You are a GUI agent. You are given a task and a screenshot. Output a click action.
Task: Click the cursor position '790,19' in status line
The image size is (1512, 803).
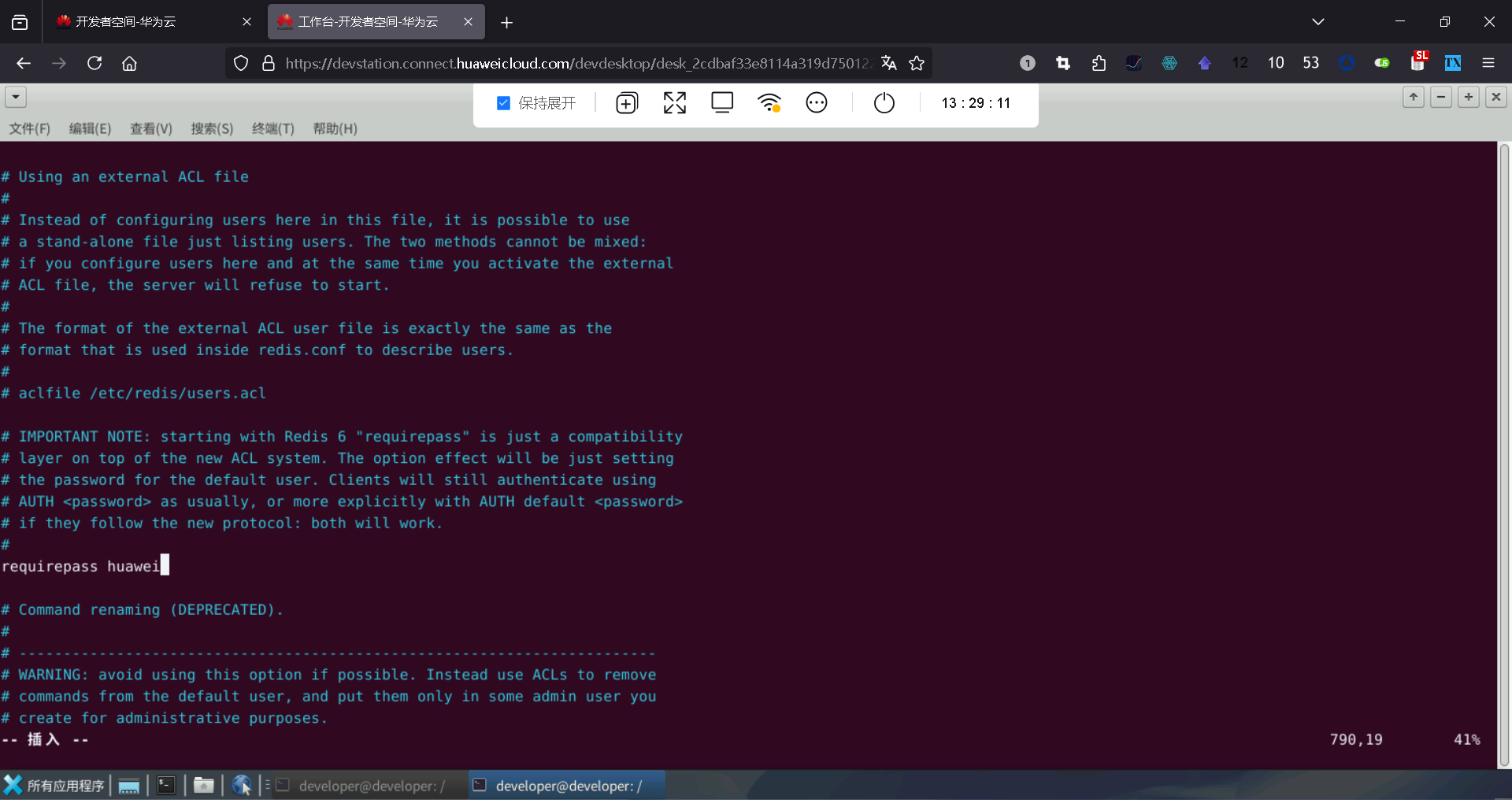click(x=1356, y=739)
